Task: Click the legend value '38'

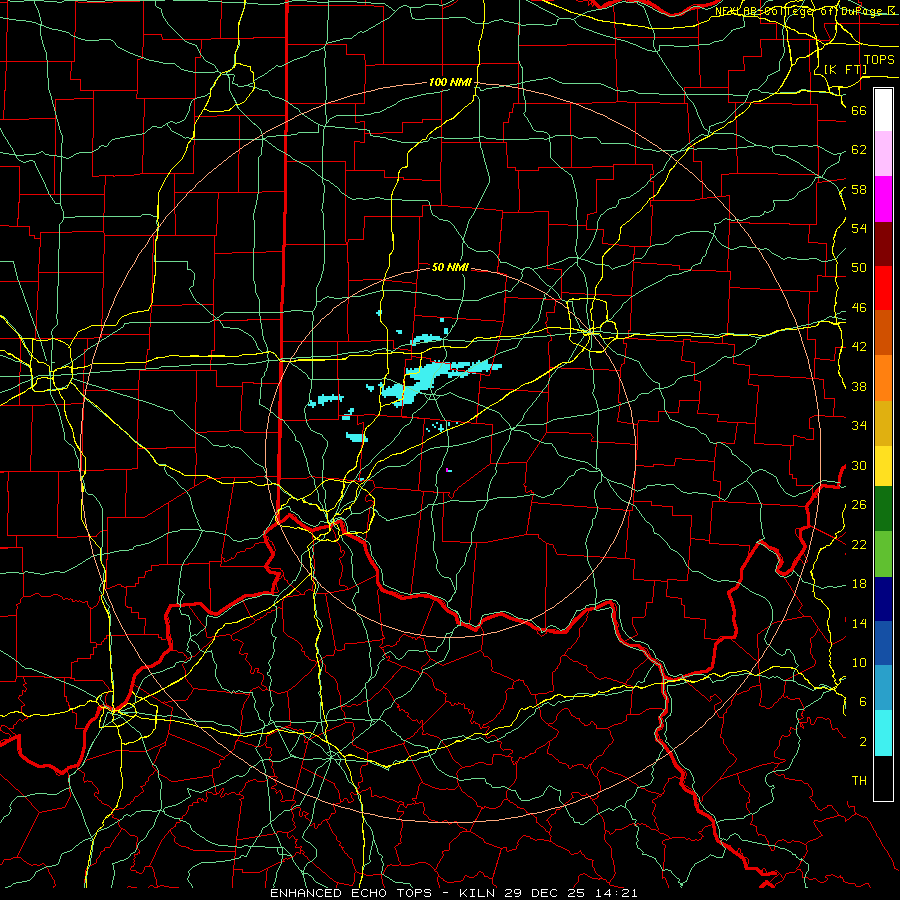Action: point(859,386)
